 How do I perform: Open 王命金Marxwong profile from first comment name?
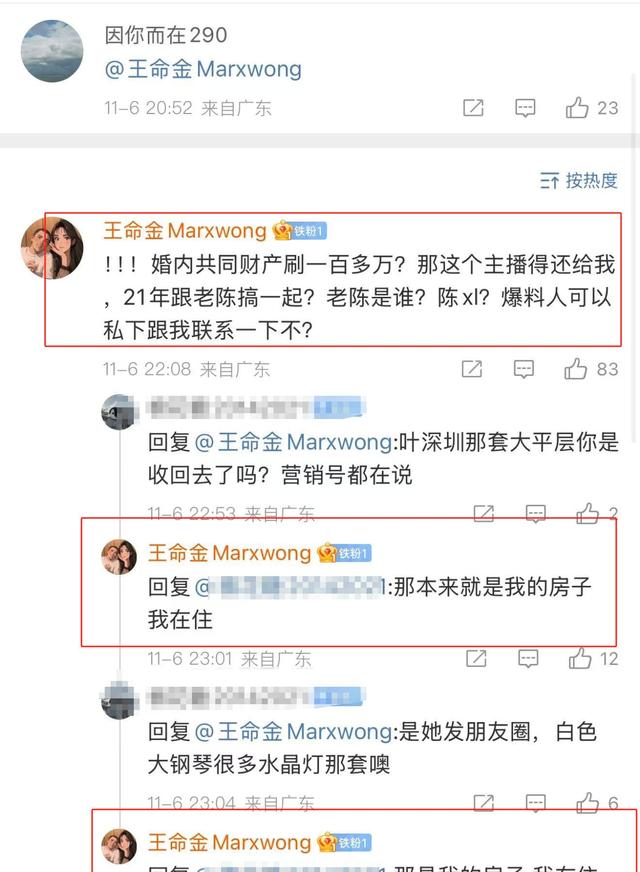185,230
